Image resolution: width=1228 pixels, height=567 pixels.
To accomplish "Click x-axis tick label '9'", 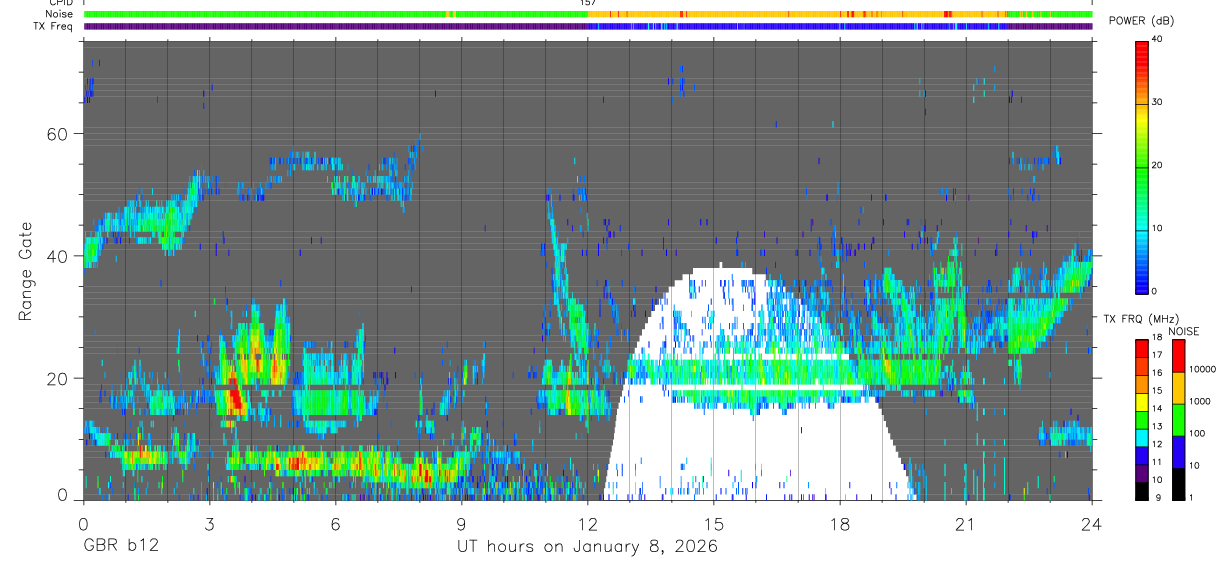I will tap(461, 524).
